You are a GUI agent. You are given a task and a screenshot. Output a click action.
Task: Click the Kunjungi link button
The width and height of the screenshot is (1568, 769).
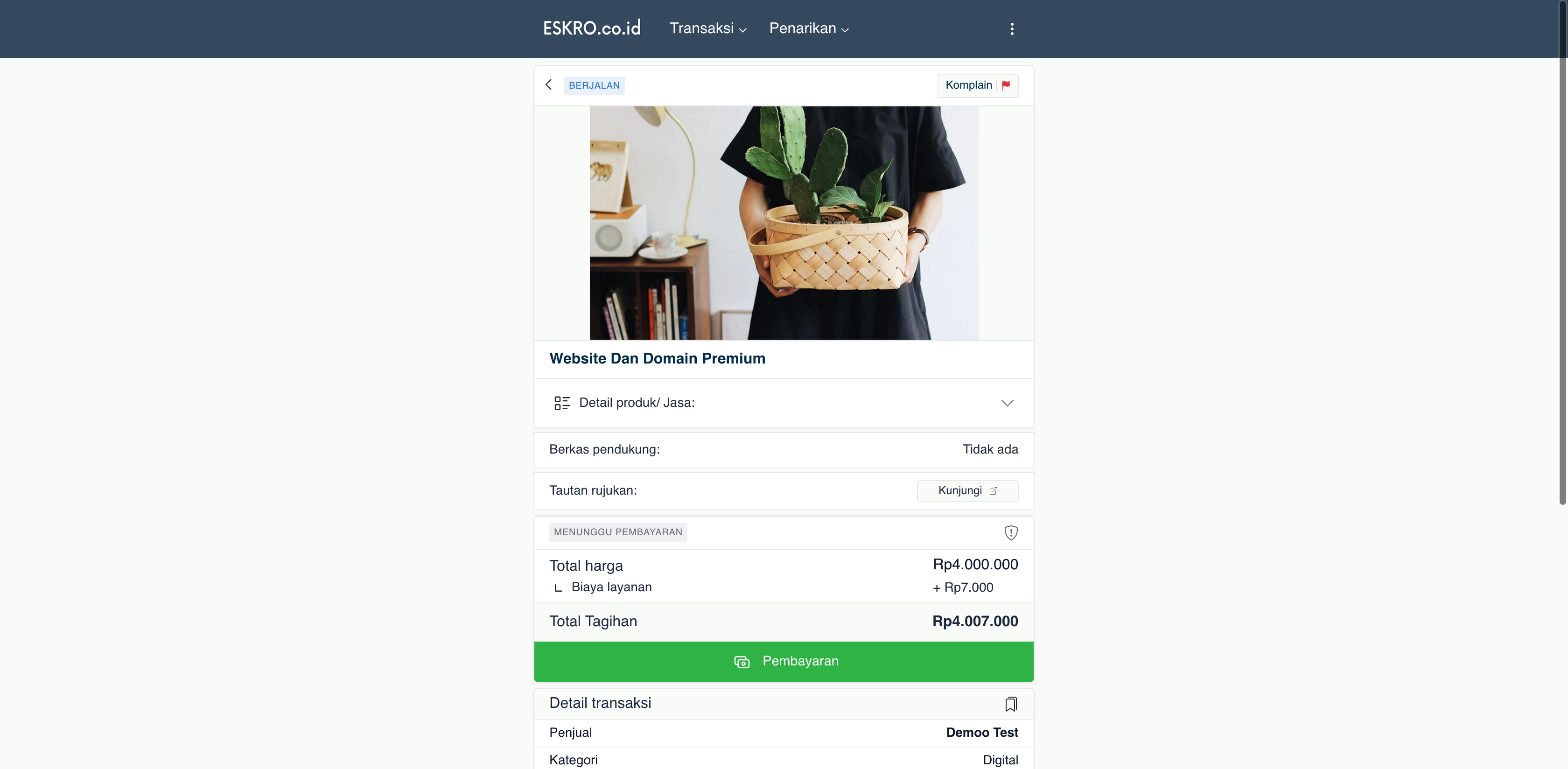point(967,491)
